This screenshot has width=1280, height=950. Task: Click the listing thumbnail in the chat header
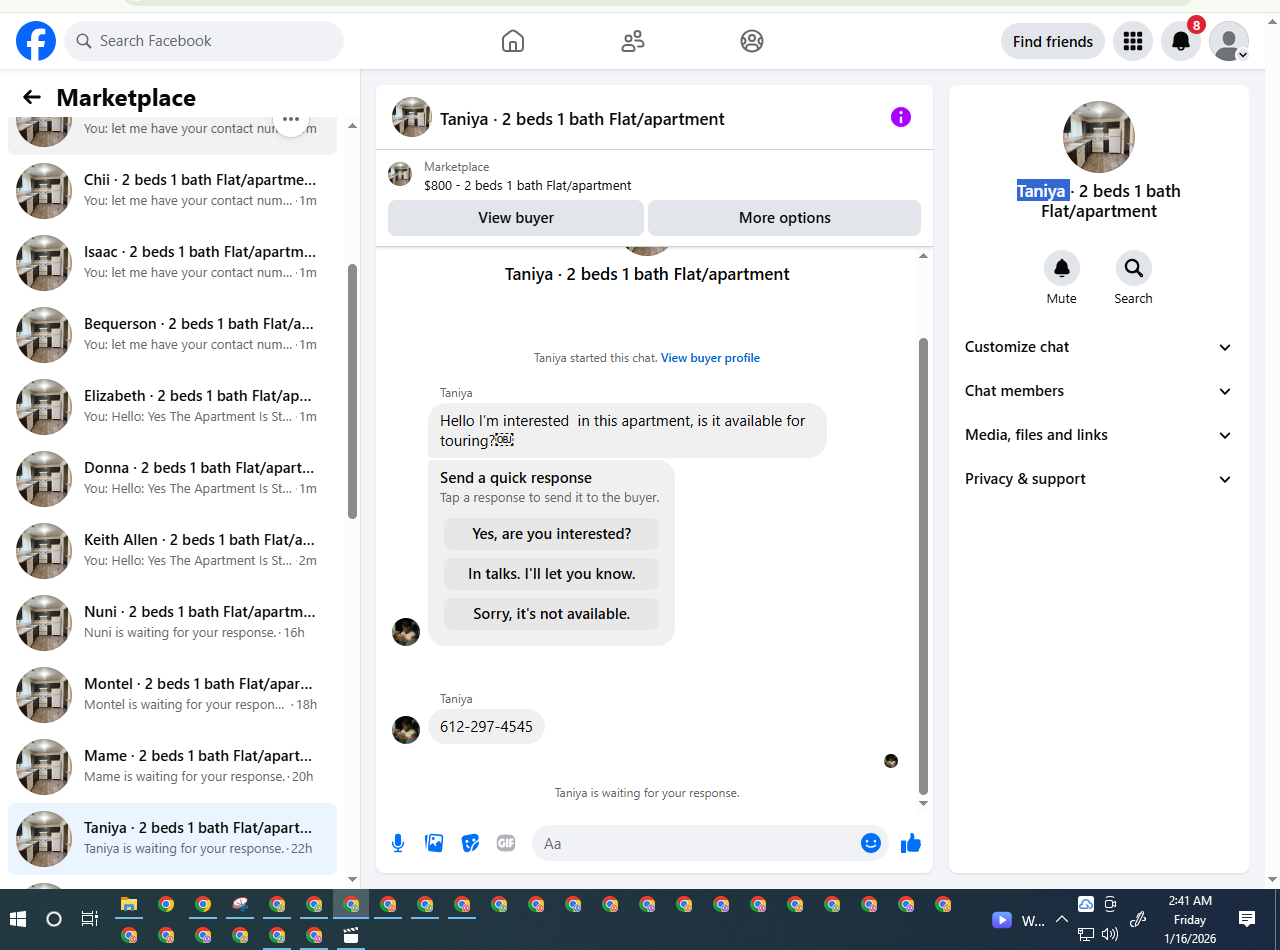(411, 117)
